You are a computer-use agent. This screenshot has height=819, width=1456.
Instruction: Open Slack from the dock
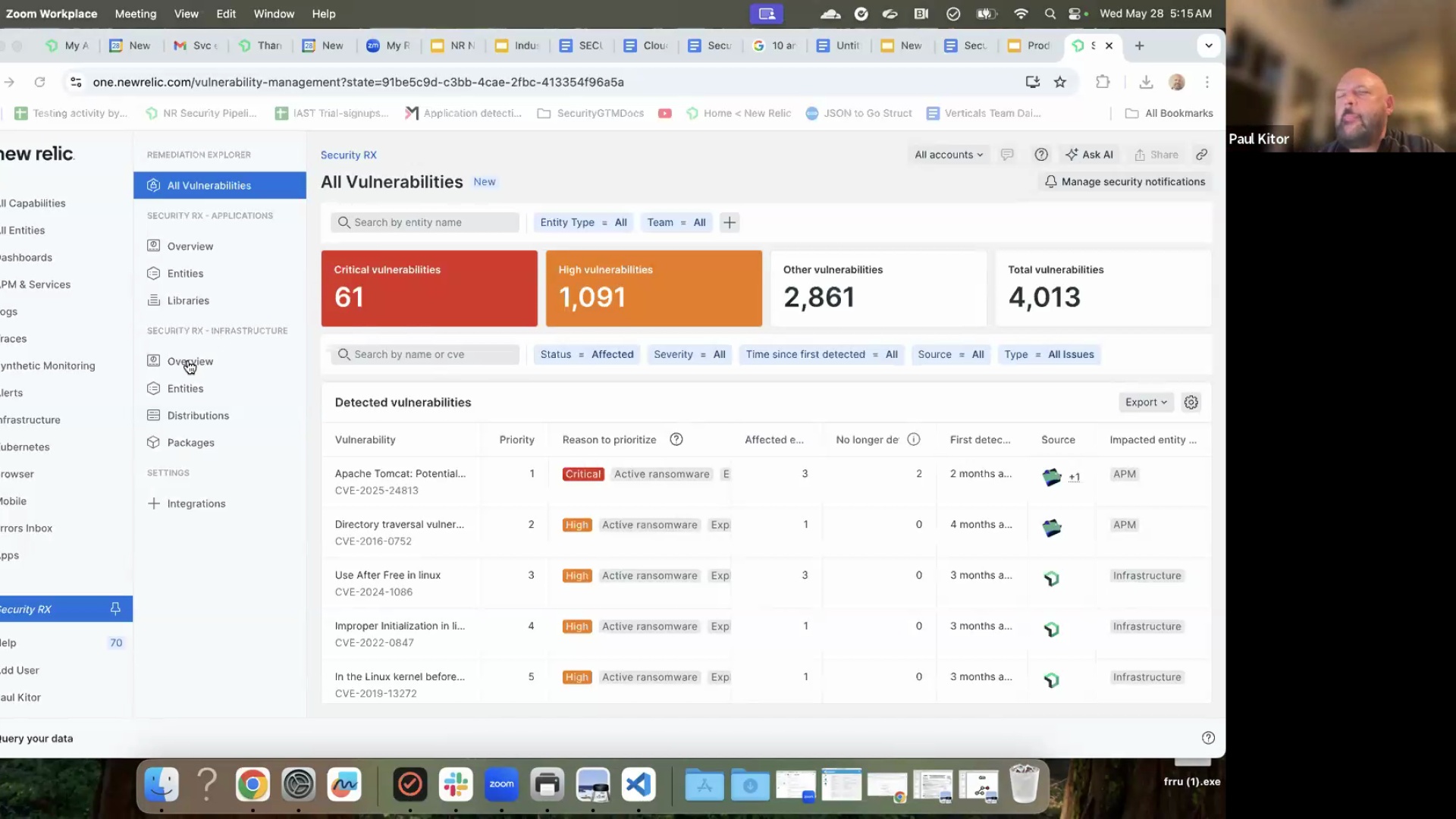(456, 785)
